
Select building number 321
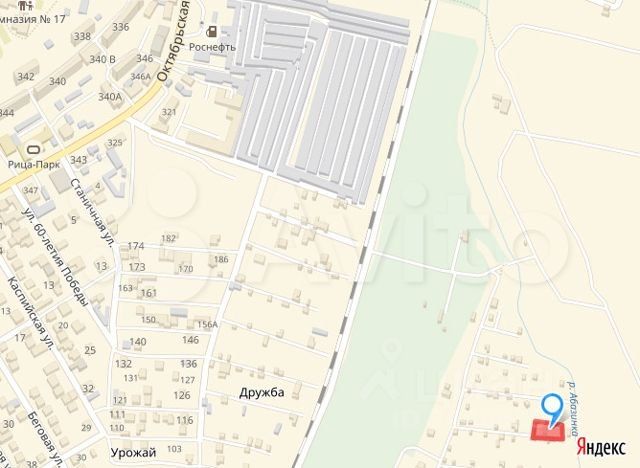(x=169, y=112)
